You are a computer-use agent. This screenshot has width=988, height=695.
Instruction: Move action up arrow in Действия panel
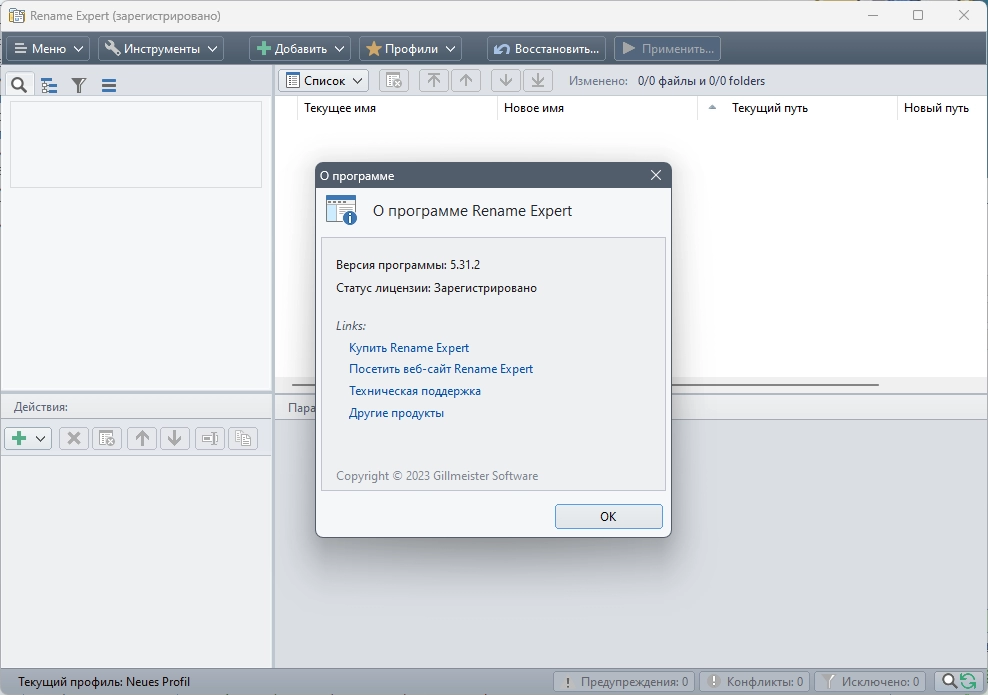(142, 439)
